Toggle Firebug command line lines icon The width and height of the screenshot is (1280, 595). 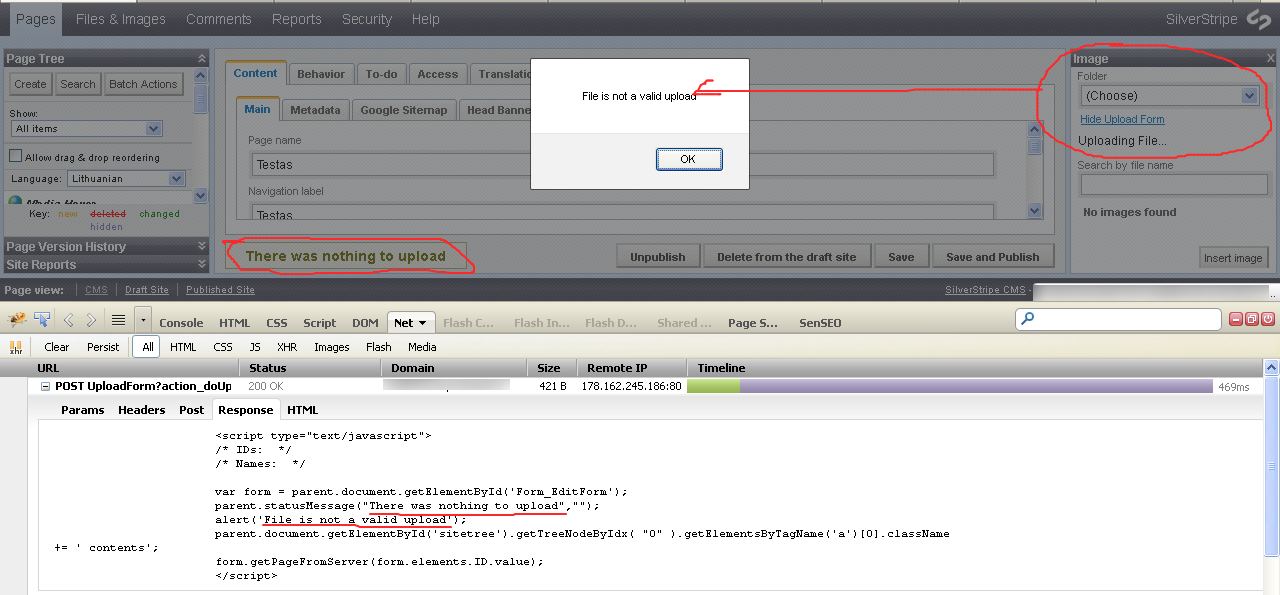pyautogui.click(x=118, y=320)
